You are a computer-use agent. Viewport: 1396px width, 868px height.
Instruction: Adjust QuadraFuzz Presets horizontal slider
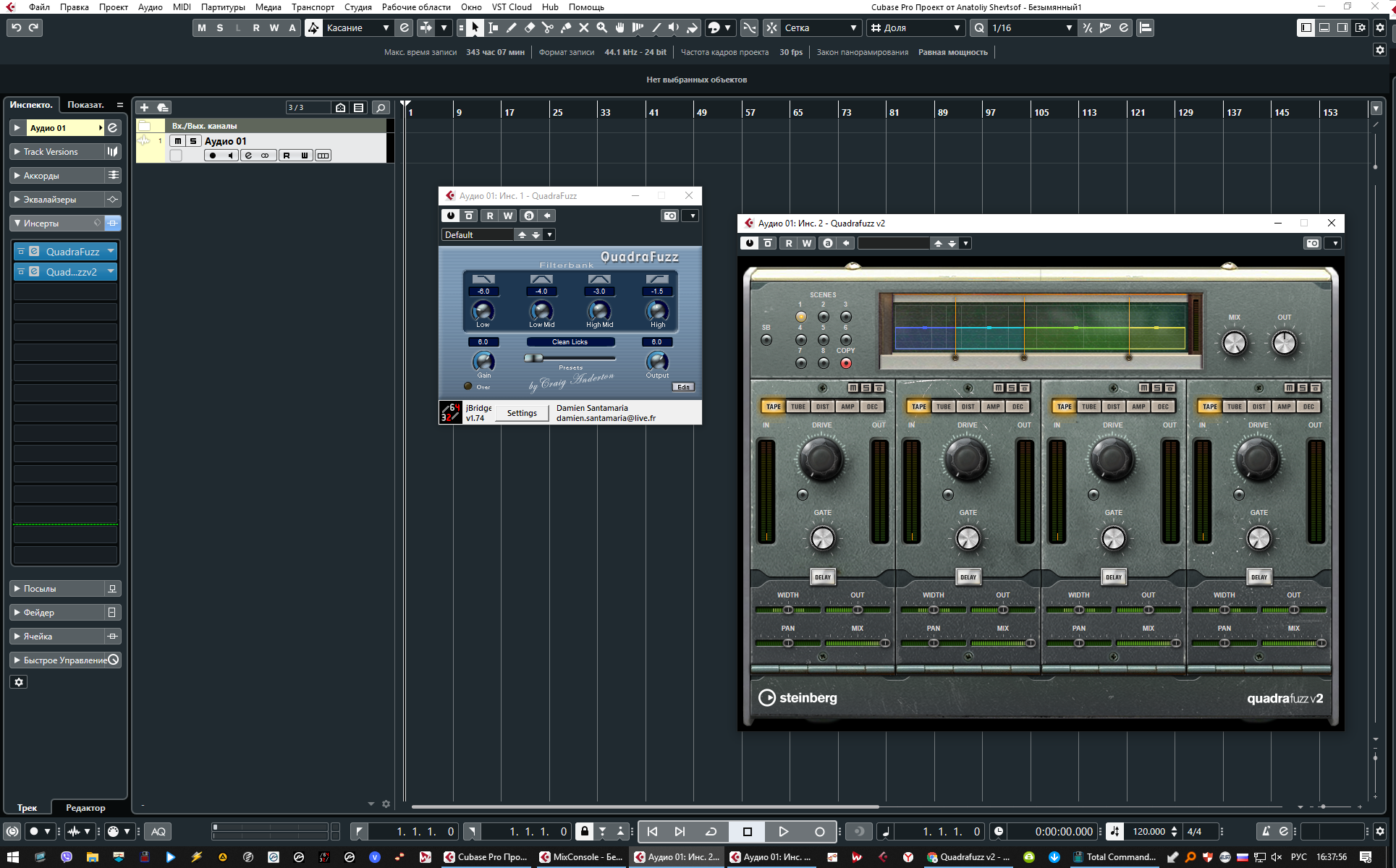click(570, 358)
